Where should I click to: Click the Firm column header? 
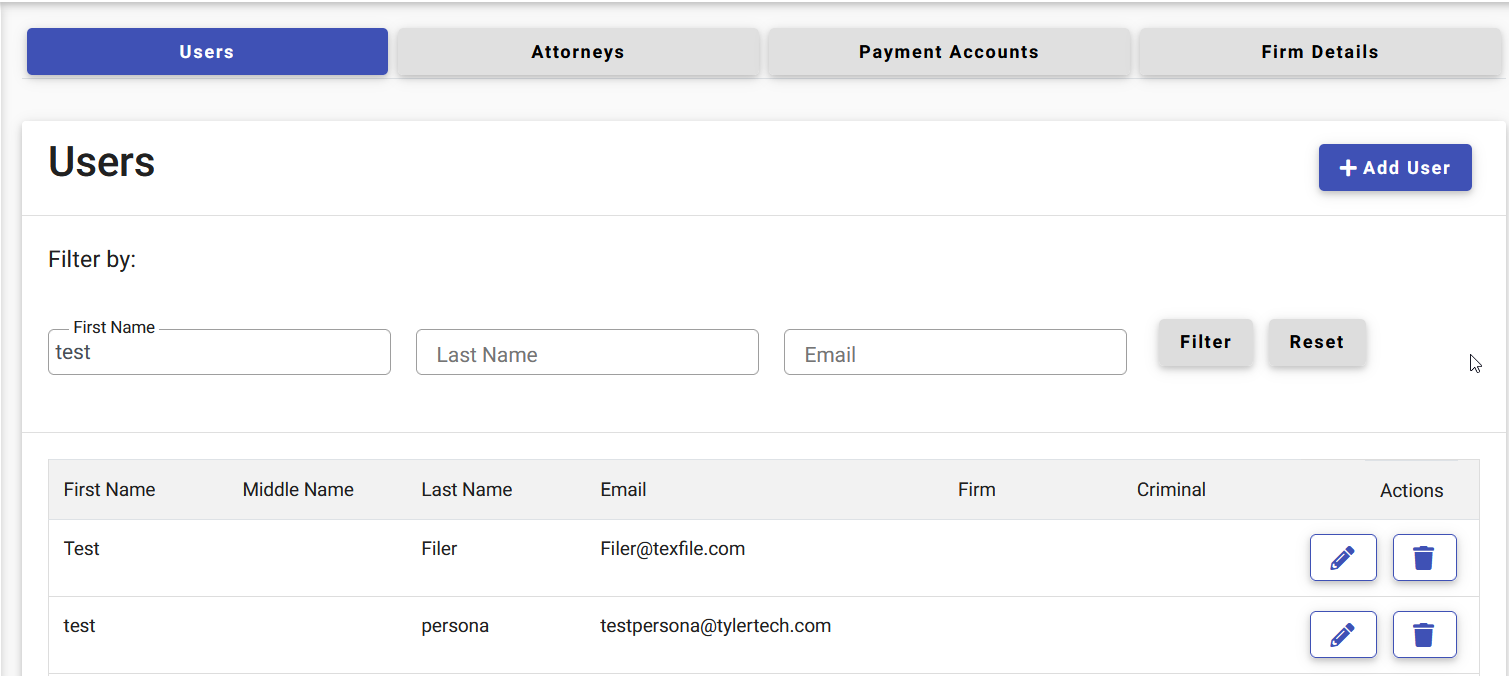coord(977,490)
